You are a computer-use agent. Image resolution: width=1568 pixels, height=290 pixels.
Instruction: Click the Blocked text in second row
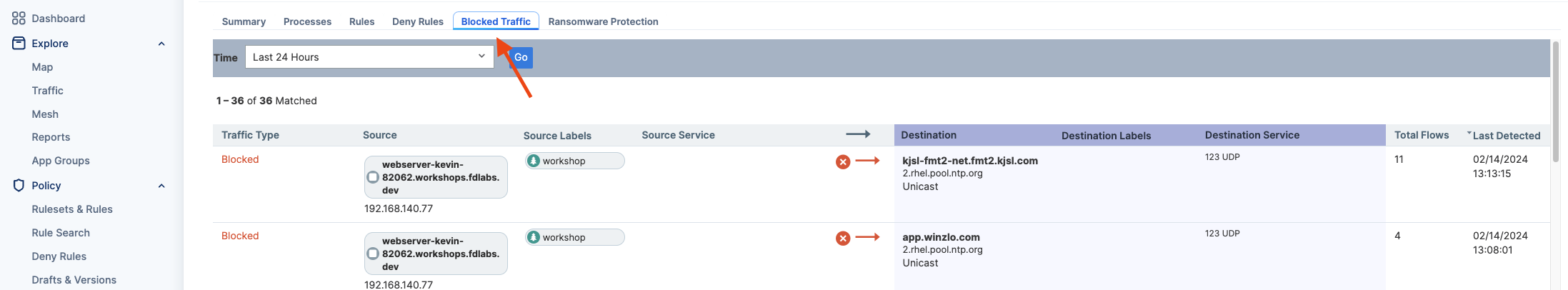click(x=240, y=236)
